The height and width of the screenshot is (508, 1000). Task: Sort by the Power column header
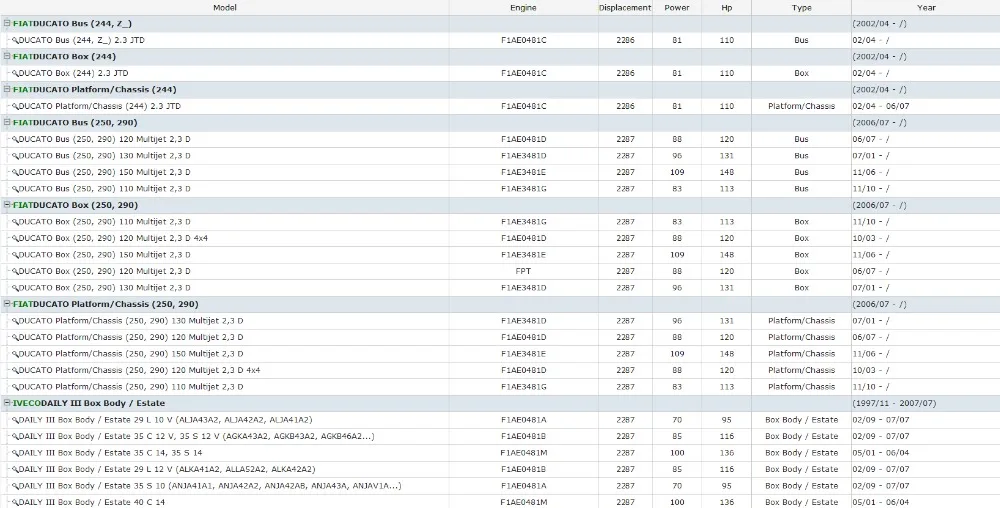677,8
